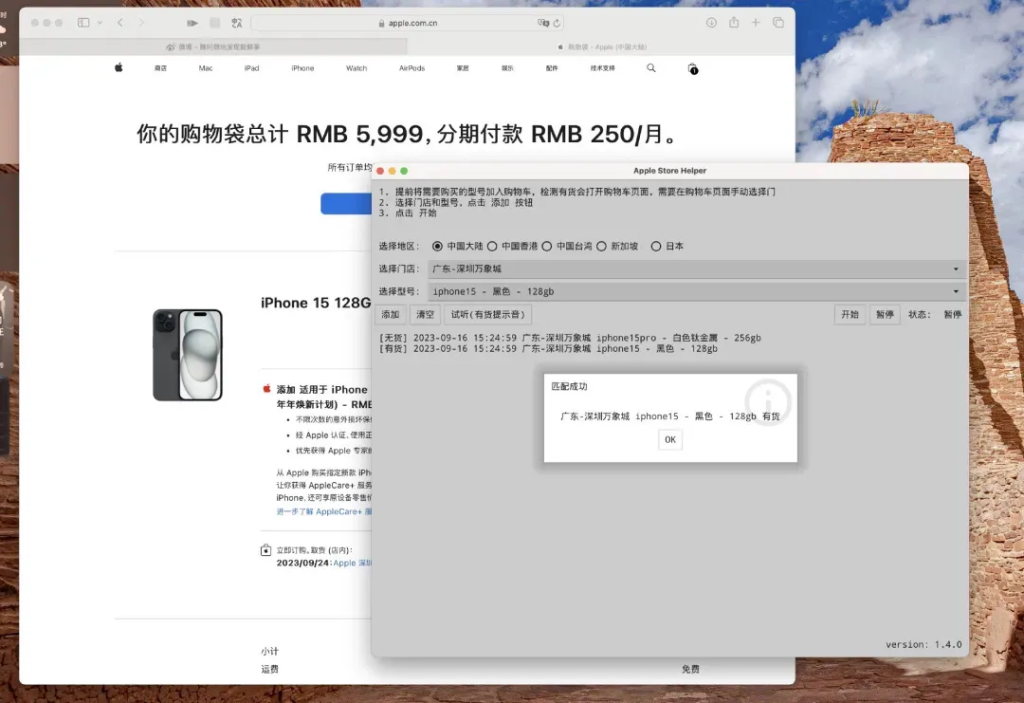Open the 家居 menu on Apple site
The height and width of the screenshot is (703, 1024).
point(463,68)
